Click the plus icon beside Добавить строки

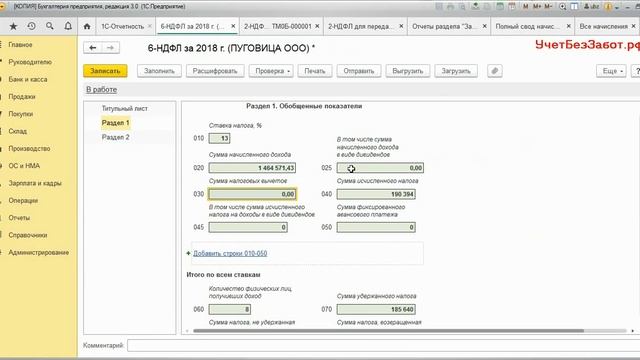[x=188, y=253]
